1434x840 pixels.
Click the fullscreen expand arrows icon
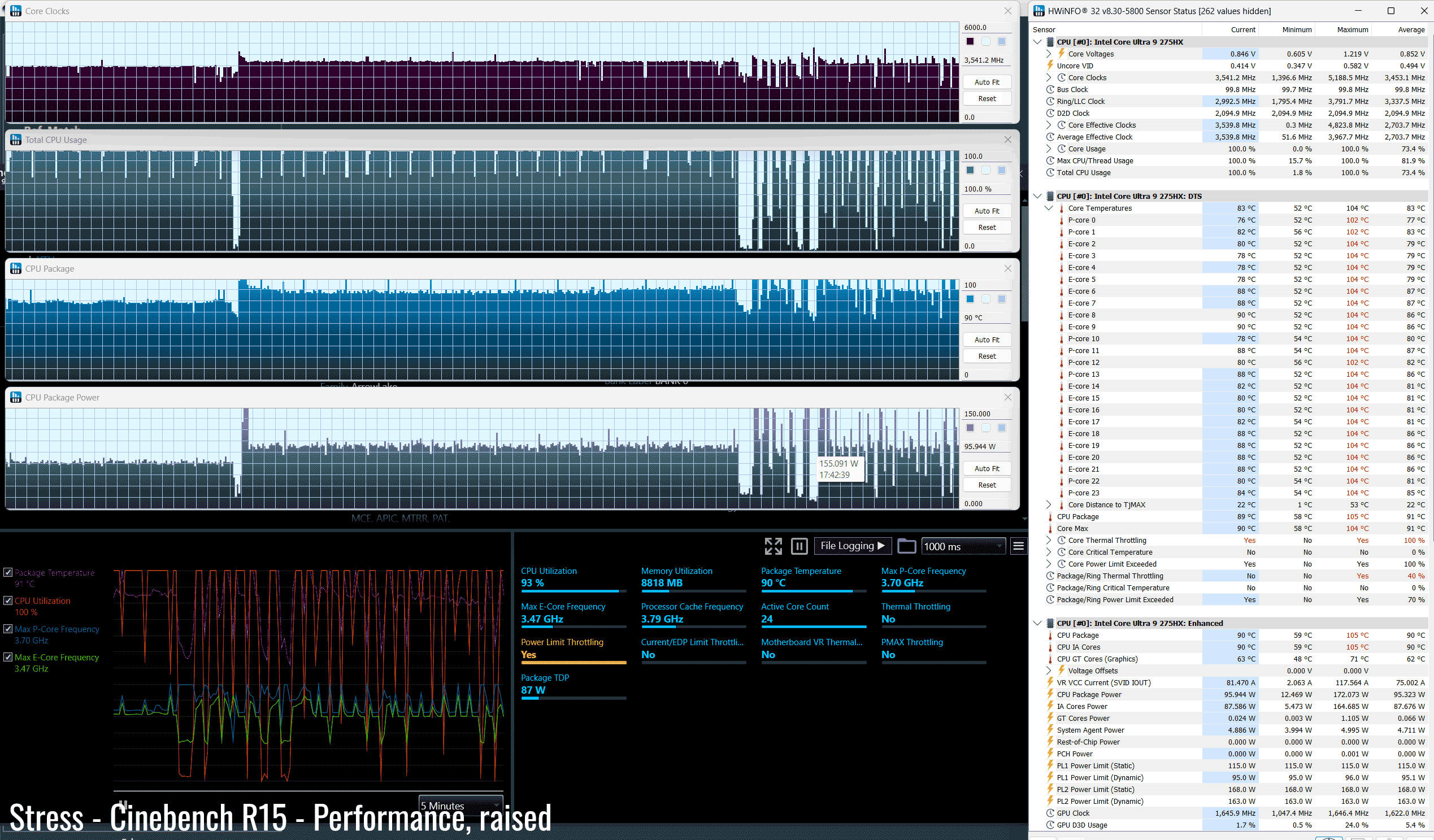coord(773,546)
